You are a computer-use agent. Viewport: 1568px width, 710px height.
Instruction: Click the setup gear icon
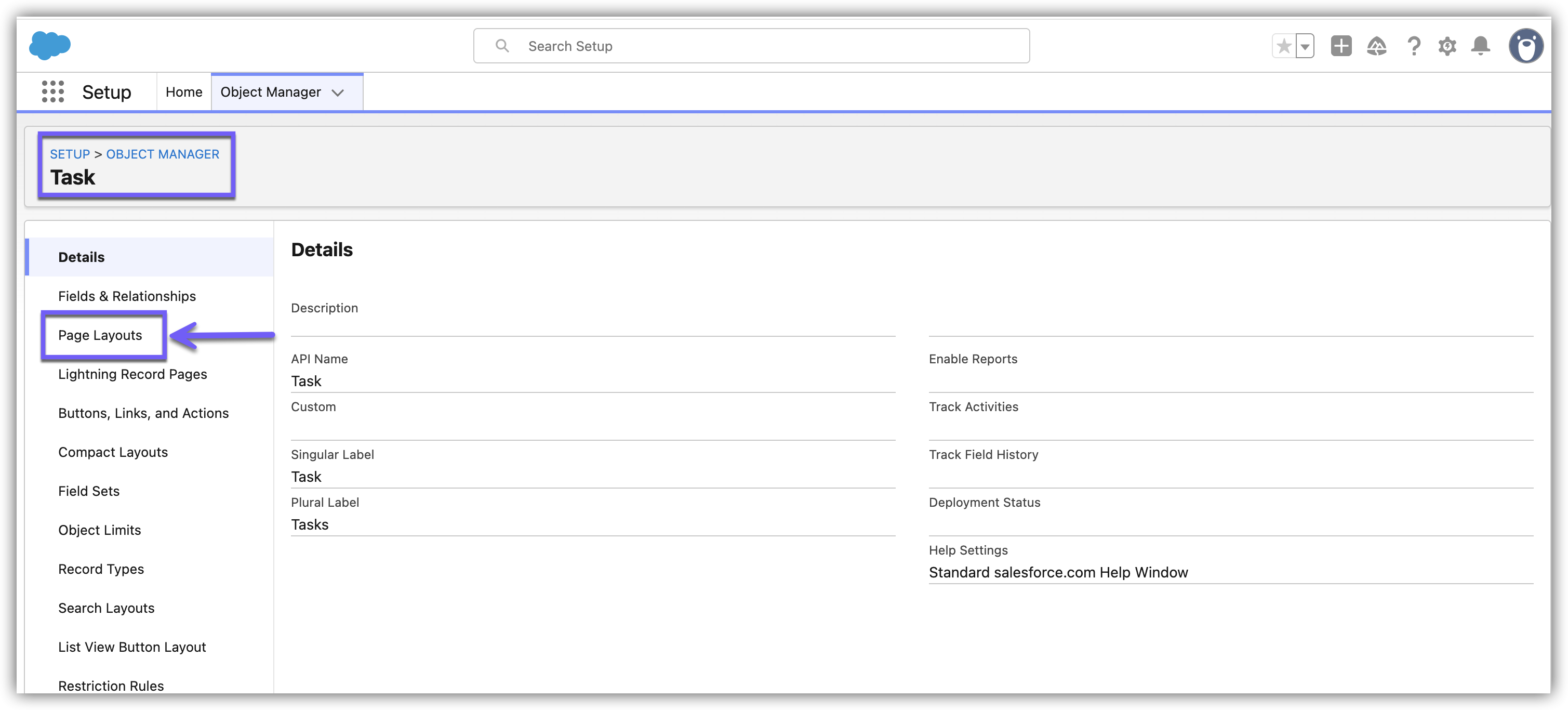(1447, 46)
